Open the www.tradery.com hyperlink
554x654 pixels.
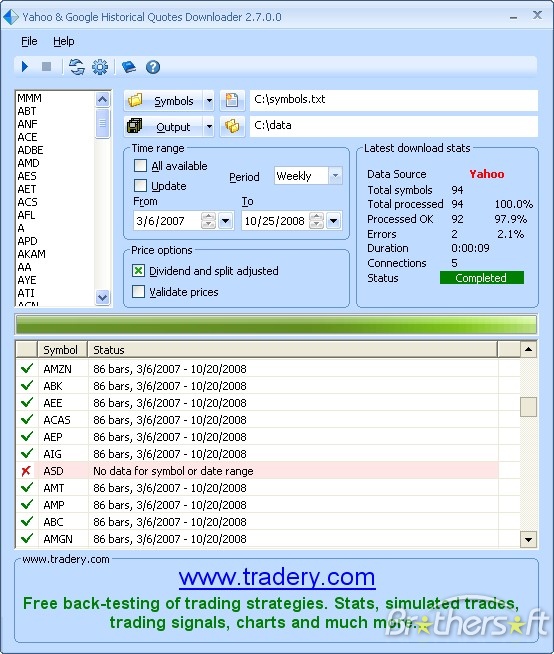pos(277,577)
